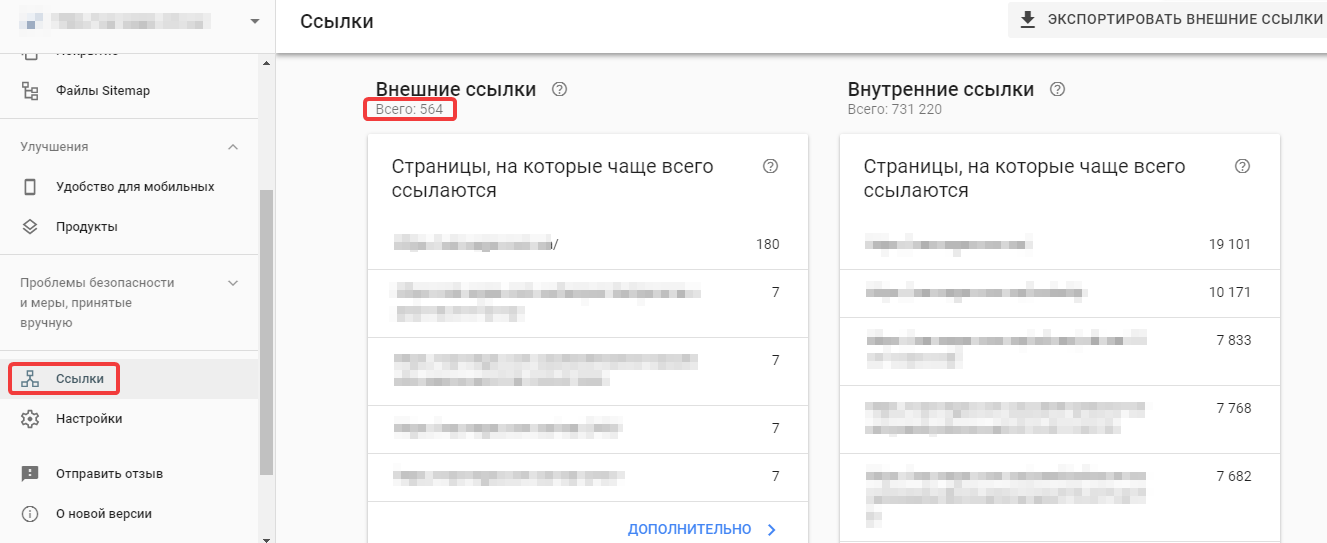Open the property selector dropdown arrow
Viewport: 1327px width, 543px height.
point(254,21)
